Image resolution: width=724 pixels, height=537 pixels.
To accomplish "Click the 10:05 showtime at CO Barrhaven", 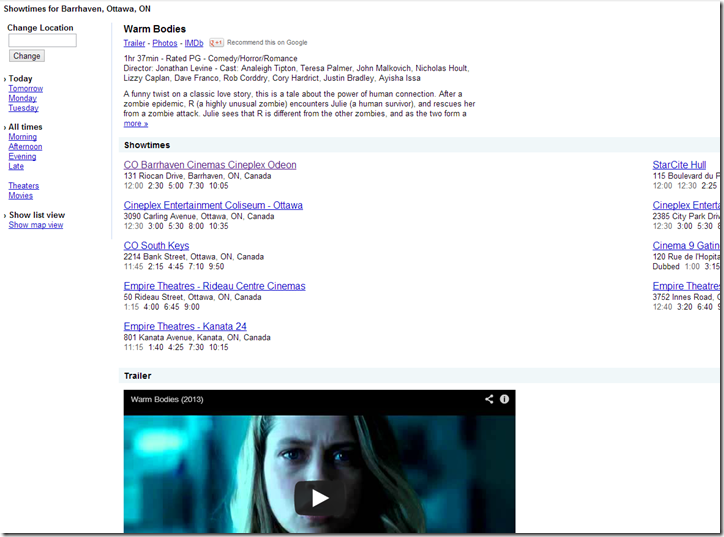I will (x=218, y=186).
